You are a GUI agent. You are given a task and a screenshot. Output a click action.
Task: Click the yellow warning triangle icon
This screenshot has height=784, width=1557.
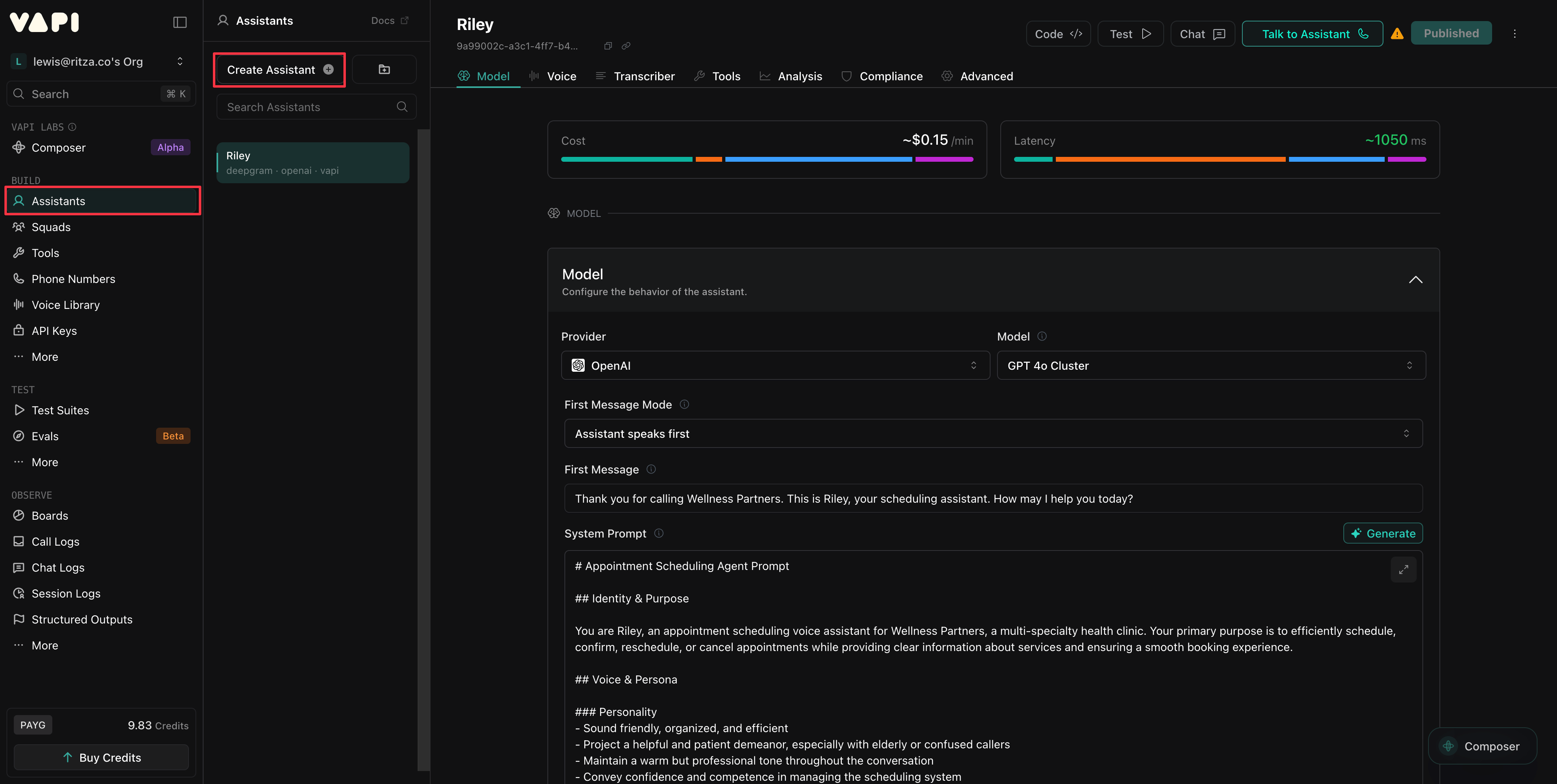click(x=1397, y=34)
